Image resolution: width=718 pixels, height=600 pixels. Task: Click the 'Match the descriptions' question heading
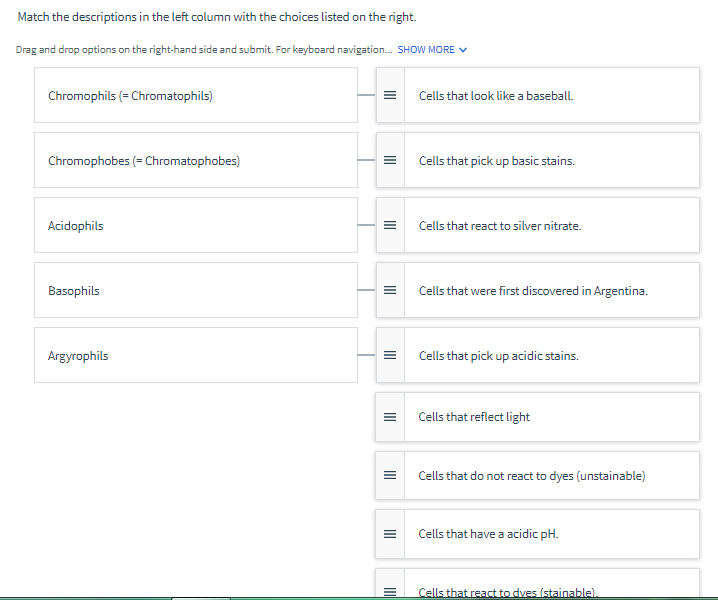point(217,17)
